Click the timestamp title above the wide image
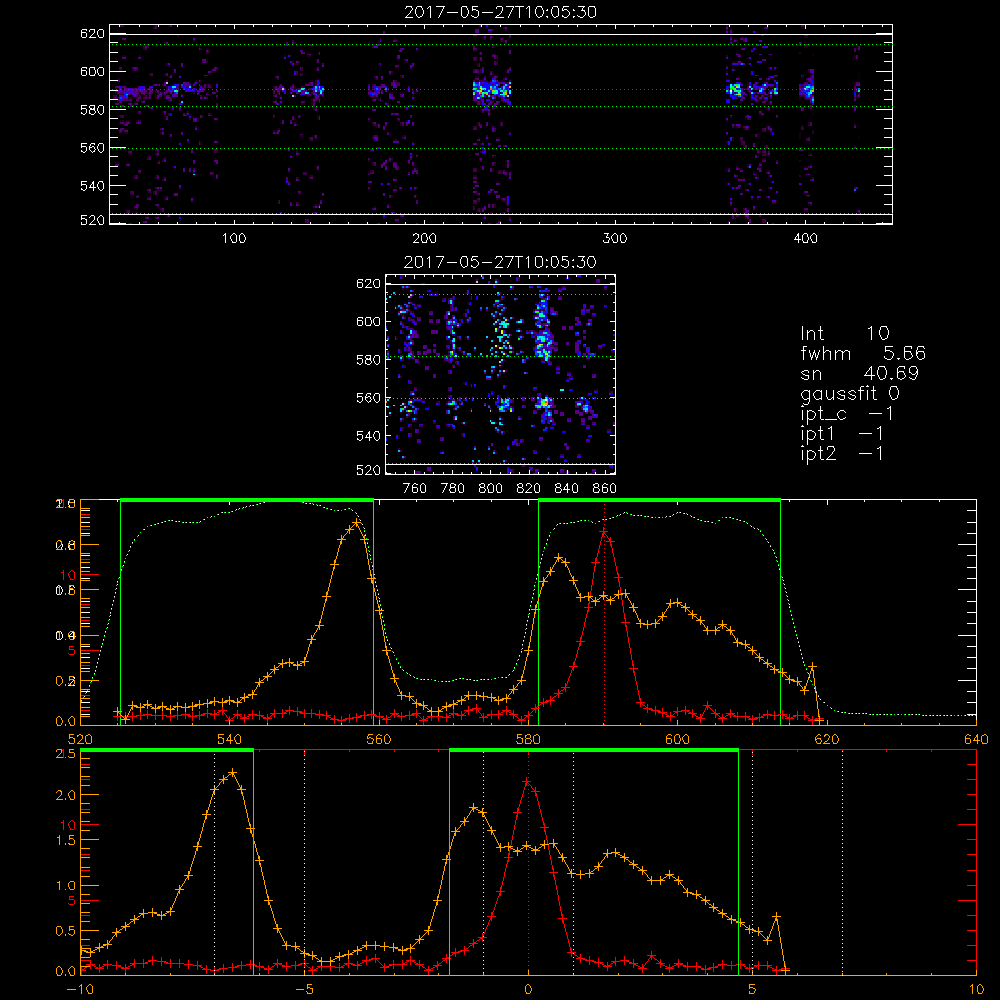 [500, 12]
